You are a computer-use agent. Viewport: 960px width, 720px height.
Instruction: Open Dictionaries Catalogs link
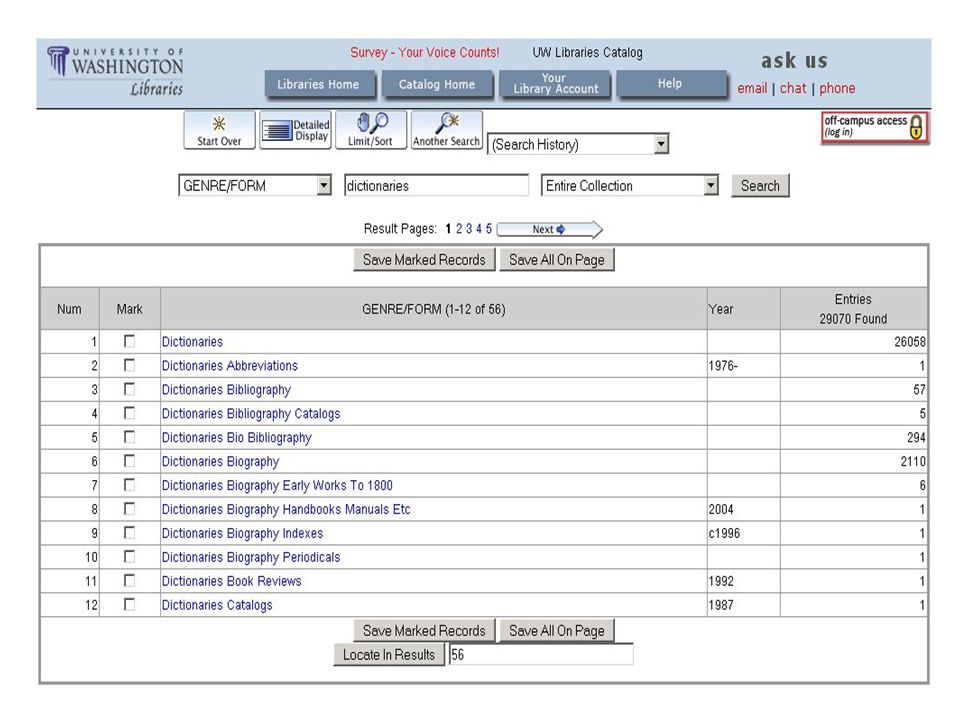(x=217, y=605)
